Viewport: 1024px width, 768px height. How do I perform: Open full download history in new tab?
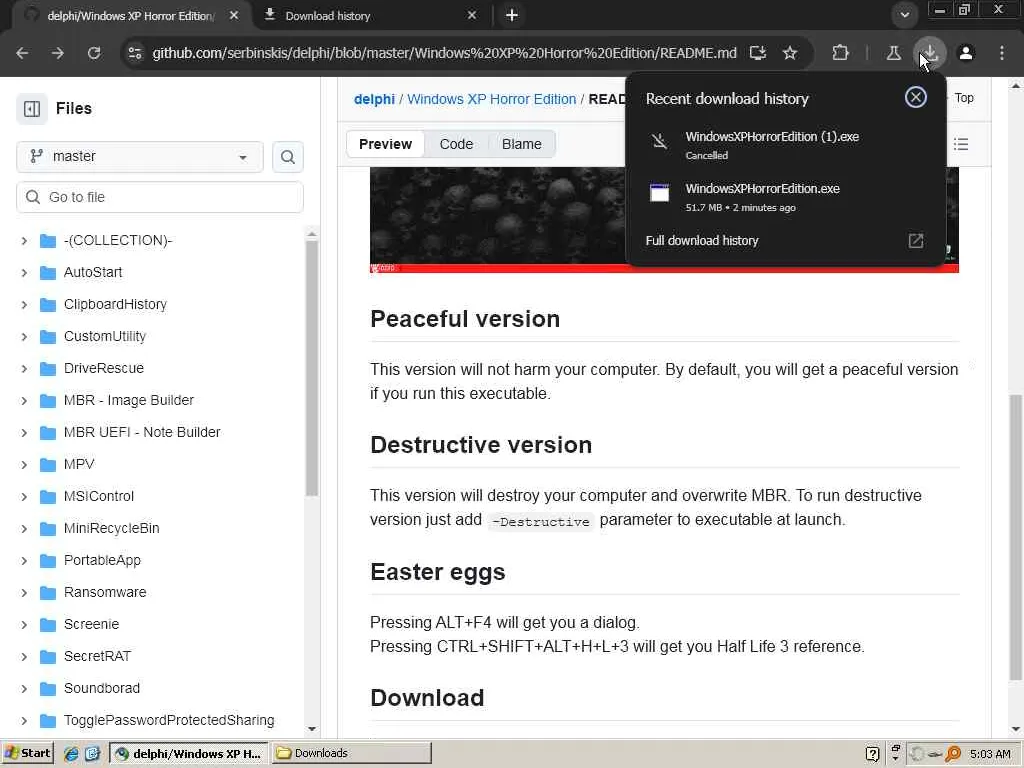[x=915, y=241]
